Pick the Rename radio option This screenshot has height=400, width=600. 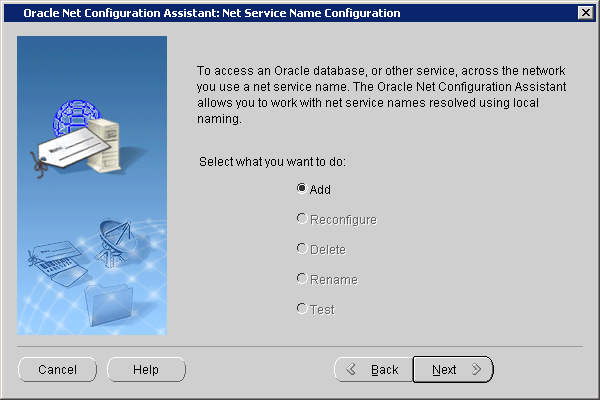328,279
